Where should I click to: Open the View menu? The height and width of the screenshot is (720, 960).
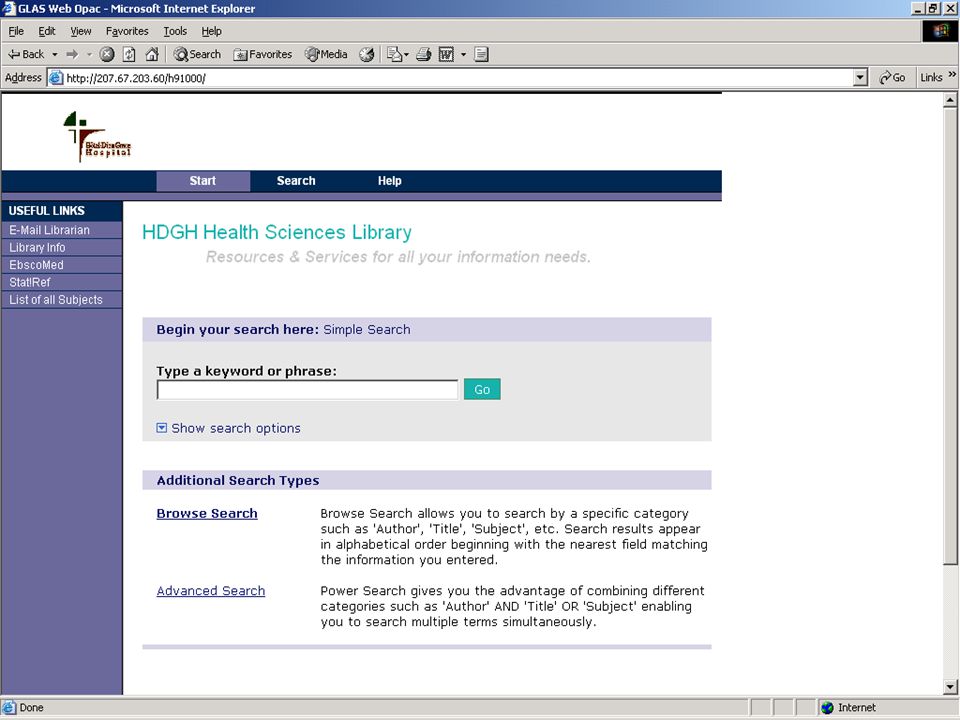click(80, 31)
